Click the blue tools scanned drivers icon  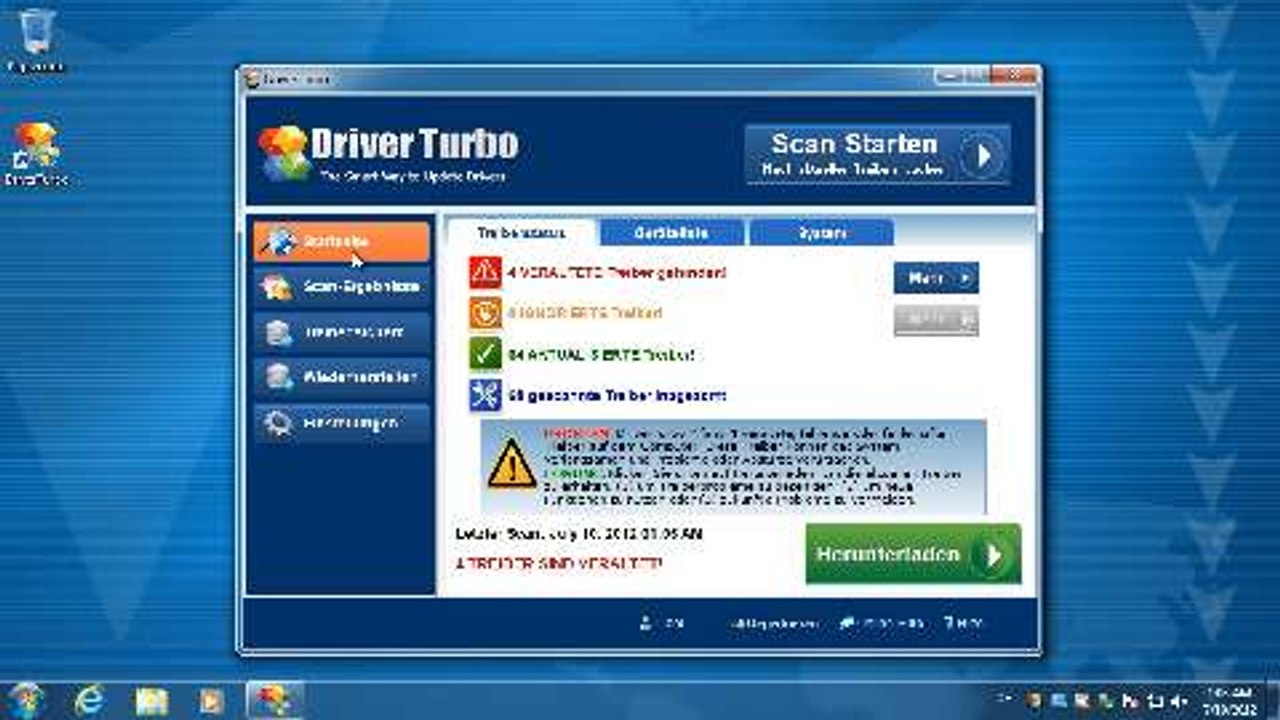click(x=485, y=395)
